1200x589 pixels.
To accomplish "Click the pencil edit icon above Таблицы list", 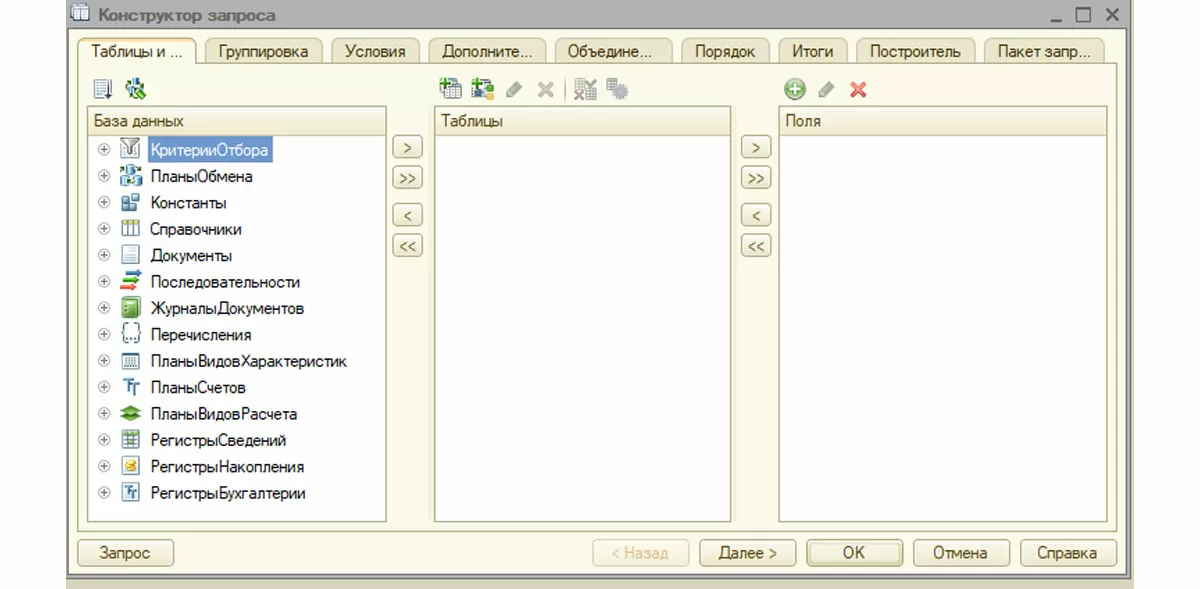I will [x=514, y=90].
